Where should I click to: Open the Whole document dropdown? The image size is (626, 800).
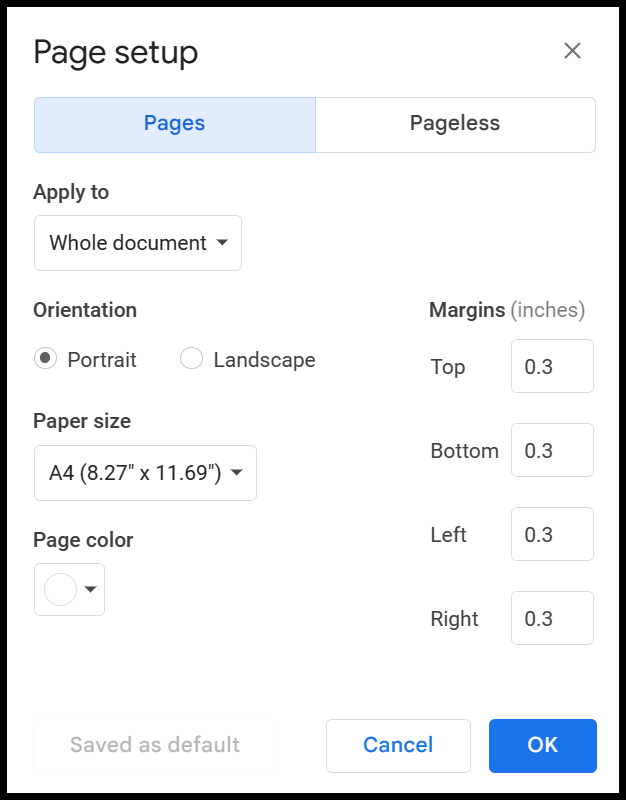[138, 243]
